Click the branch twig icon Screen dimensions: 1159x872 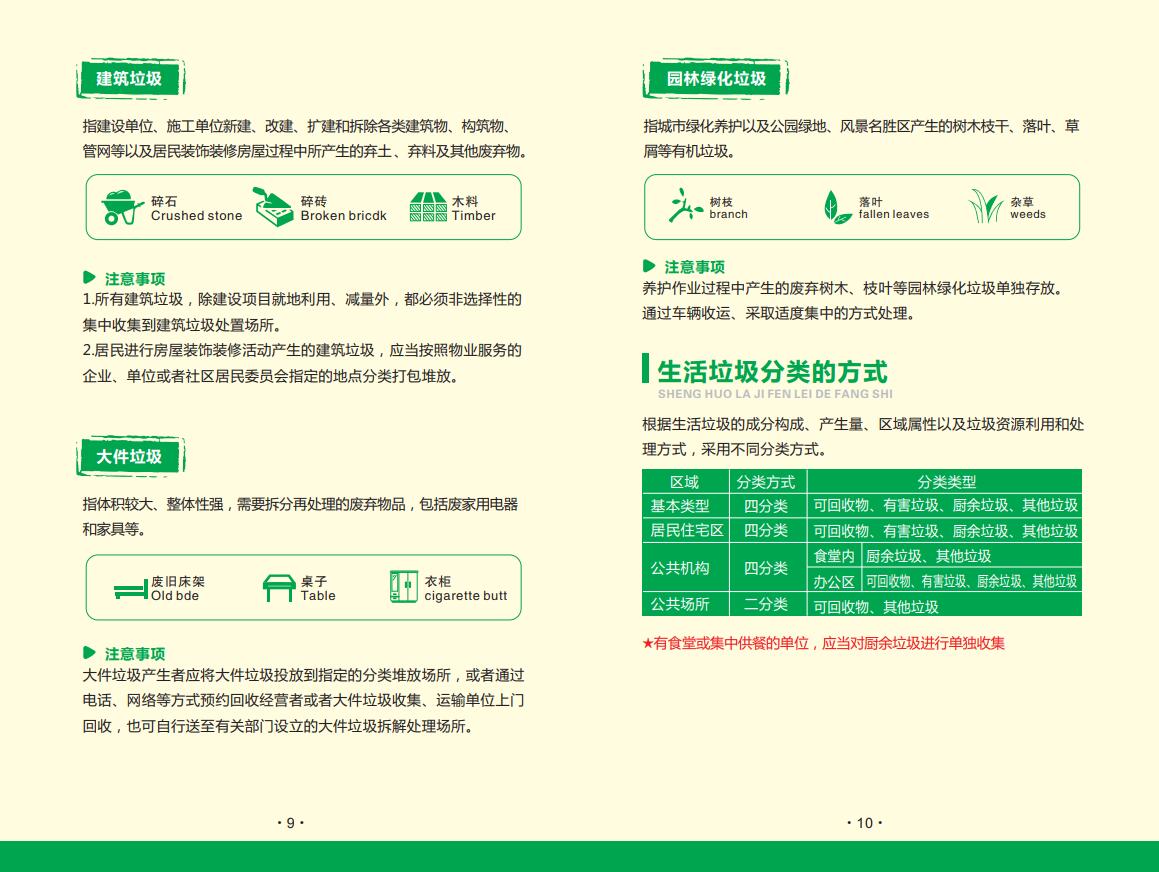coord(685,205)
